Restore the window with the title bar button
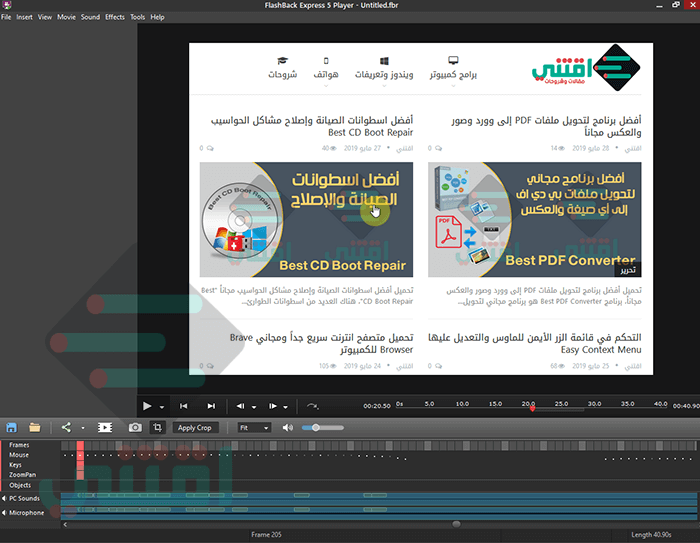The image size is (700, 543). pos(676,5)
